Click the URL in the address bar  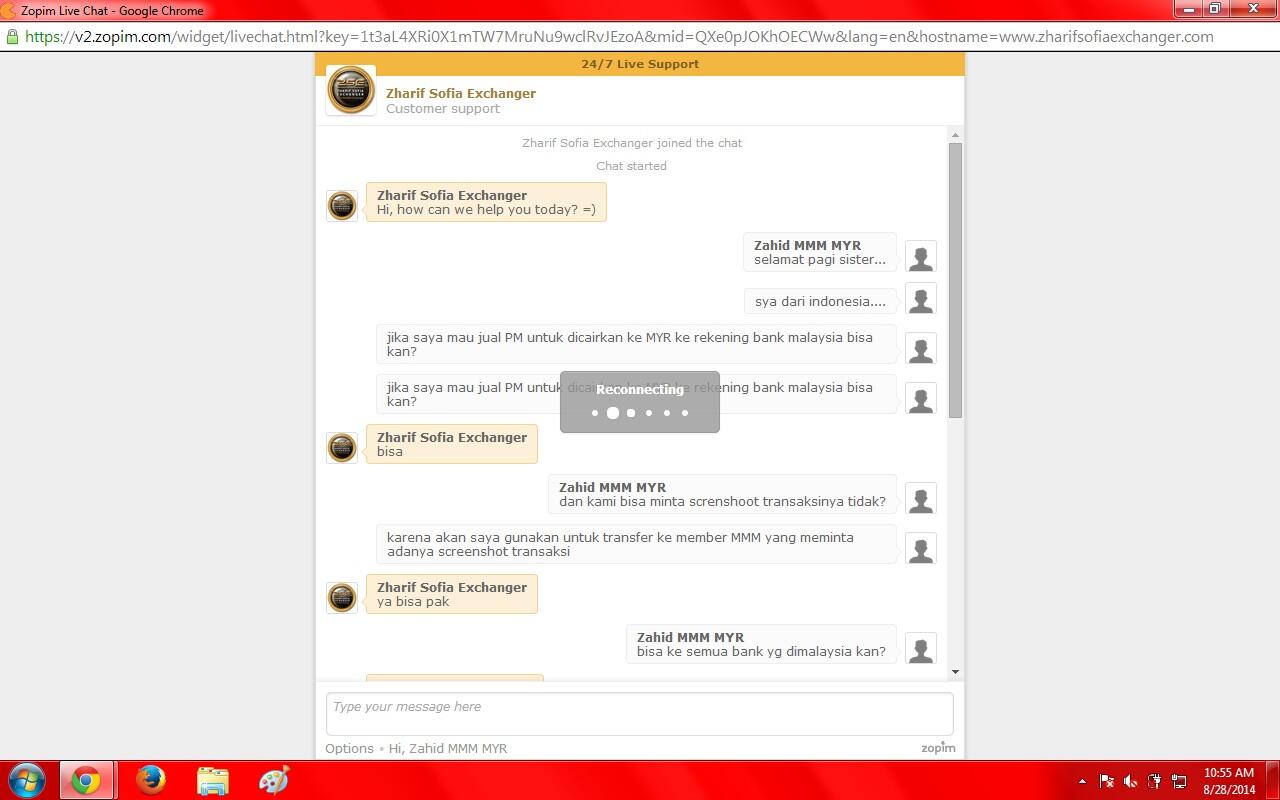pyautogui.click(x=619, y=36)
